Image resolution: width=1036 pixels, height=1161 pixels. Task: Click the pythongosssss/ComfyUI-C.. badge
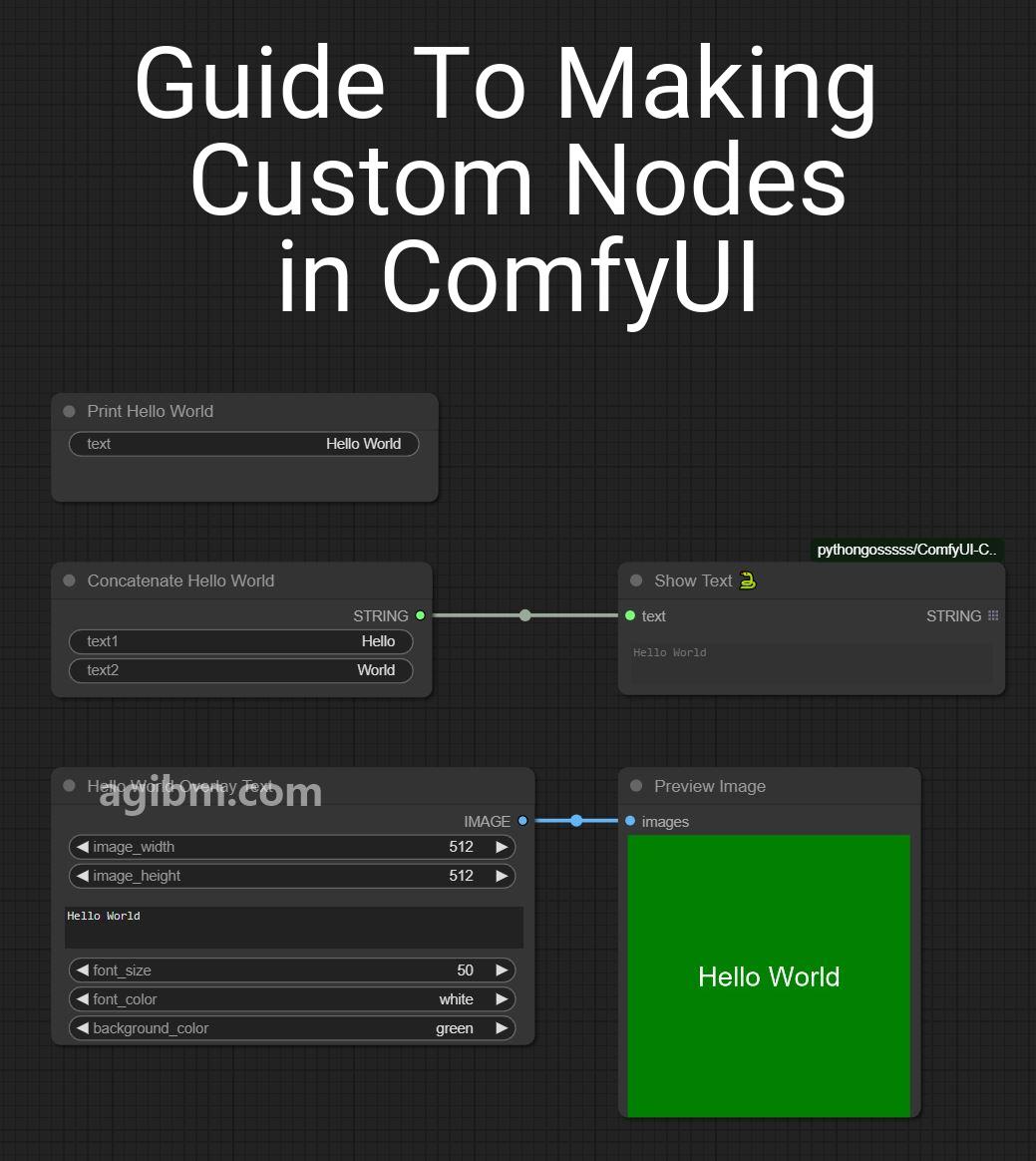tap(907, 550)
